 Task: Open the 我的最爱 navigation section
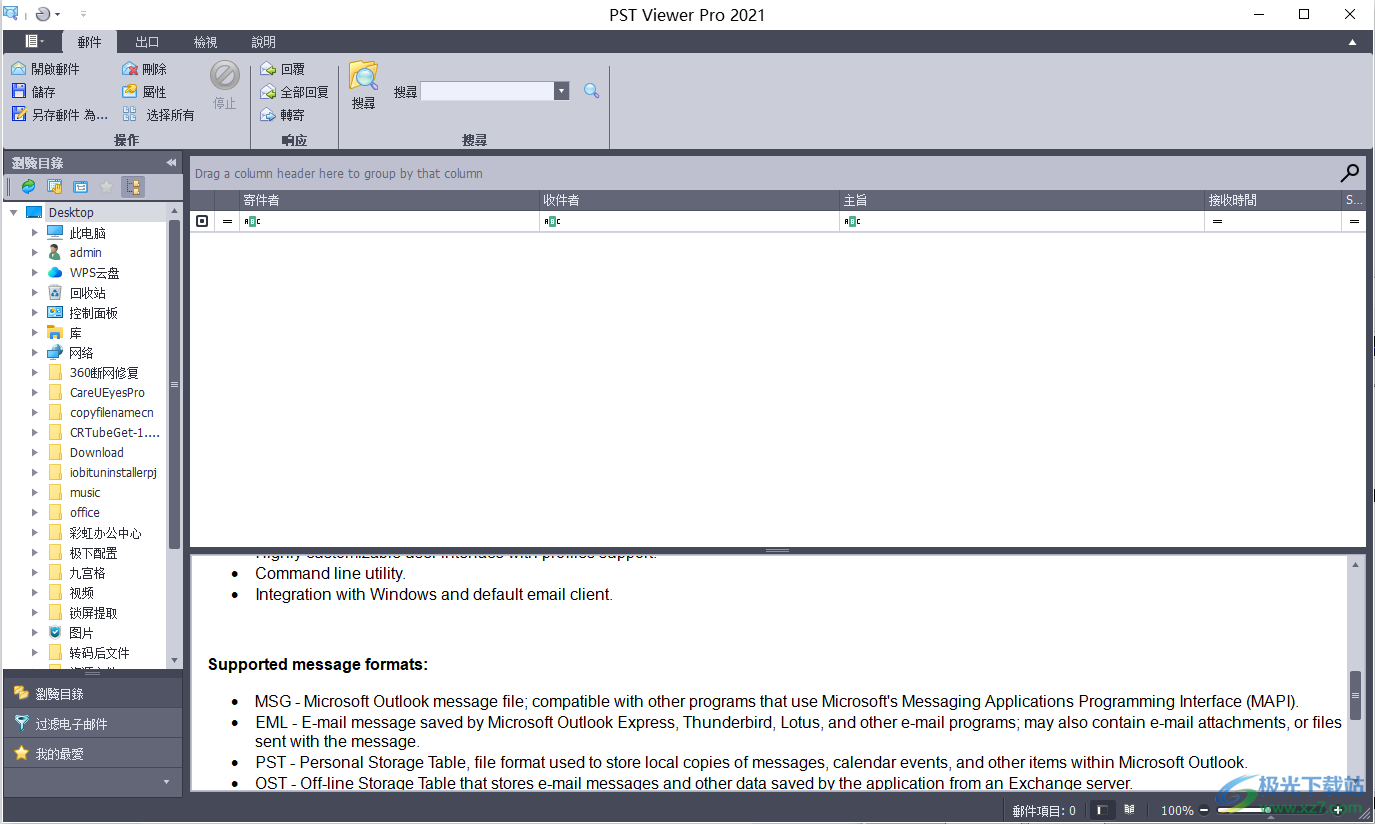click(x=93, y=753)
